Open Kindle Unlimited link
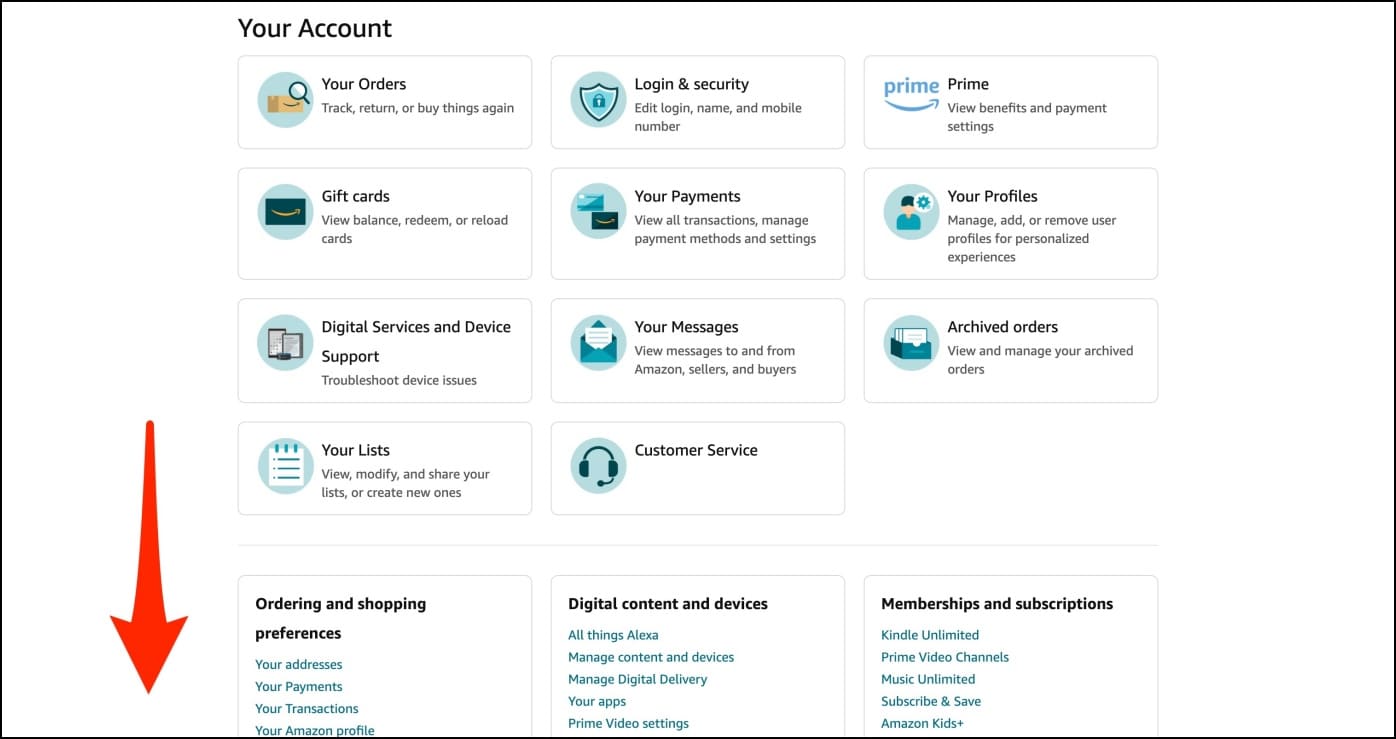This screenshot has width=1396, height=739. pyautogui.click(x=930, y=635)
